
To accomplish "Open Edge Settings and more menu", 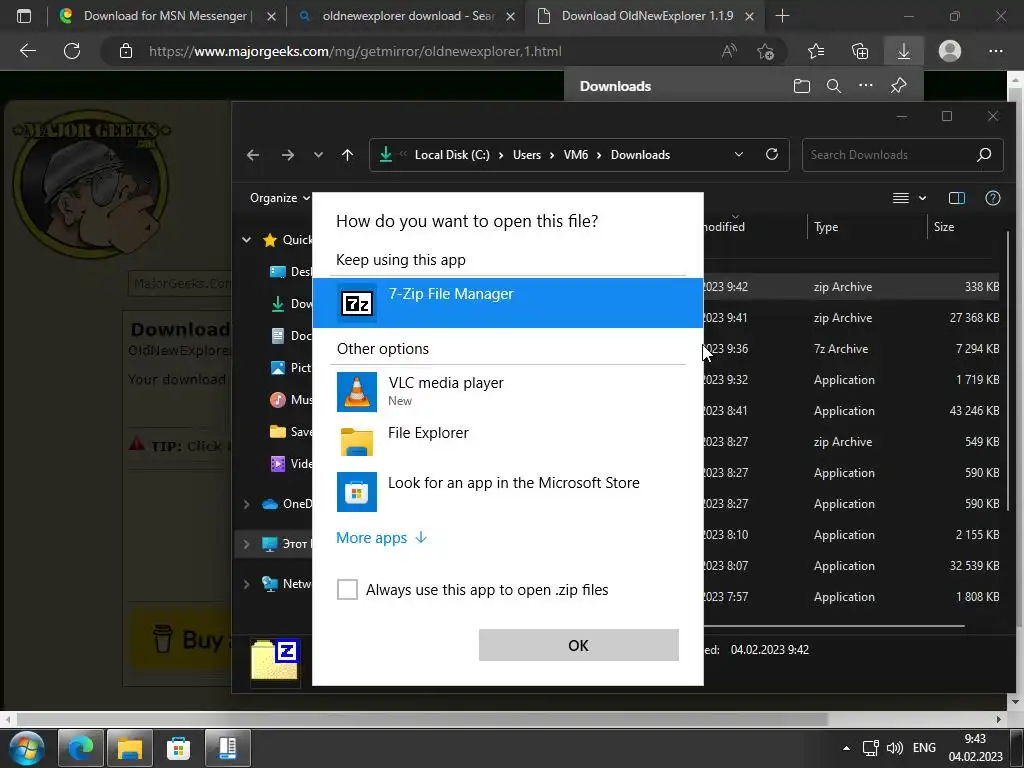I will point(995,51).
